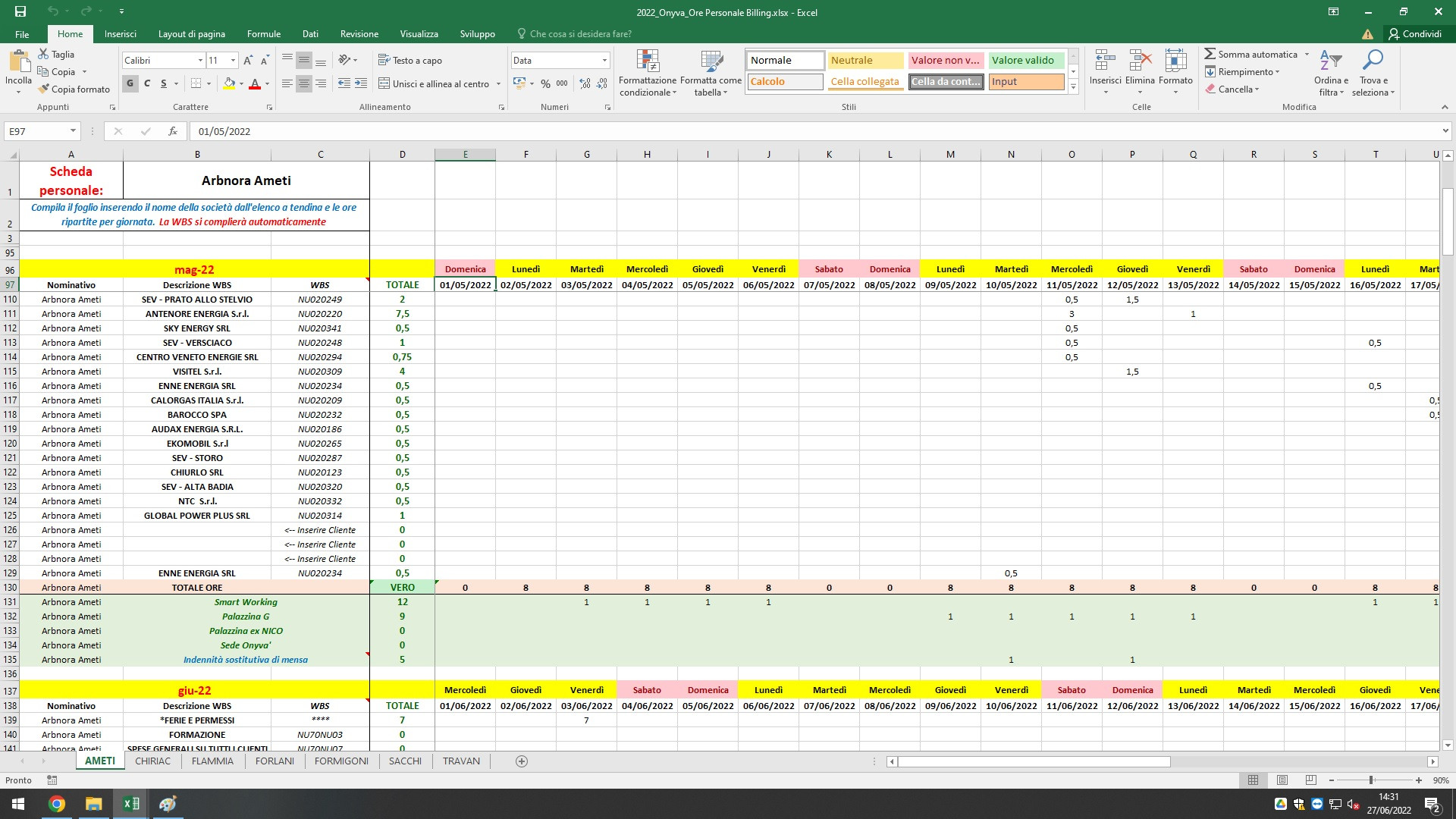Screen dimensions: 1456x819
Task: Apply the 'Calcolo' cell style
Action: click(x=785, y=81)
